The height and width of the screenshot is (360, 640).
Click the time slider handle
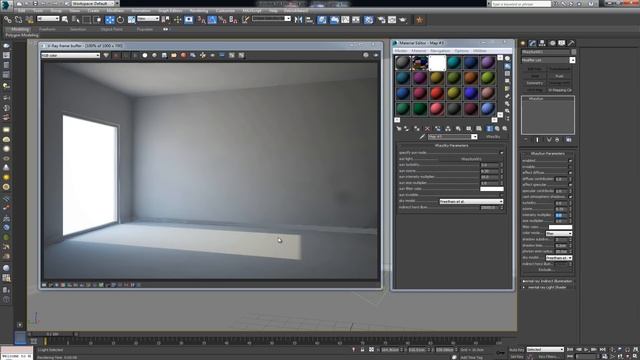pyautogui.click(x=53, y=334)
